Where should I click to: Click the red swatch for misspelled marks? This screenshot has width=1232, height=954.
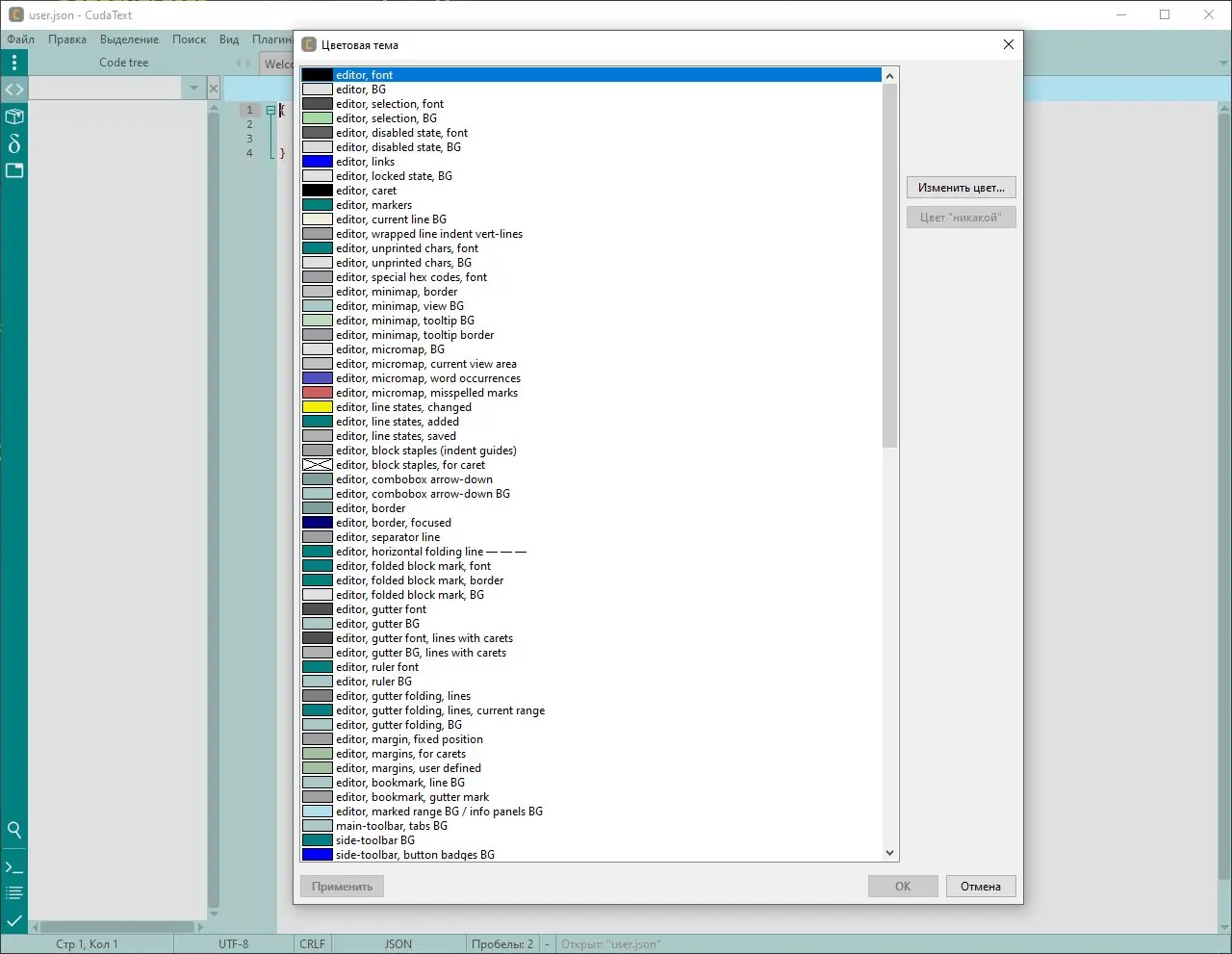point(318,393)
